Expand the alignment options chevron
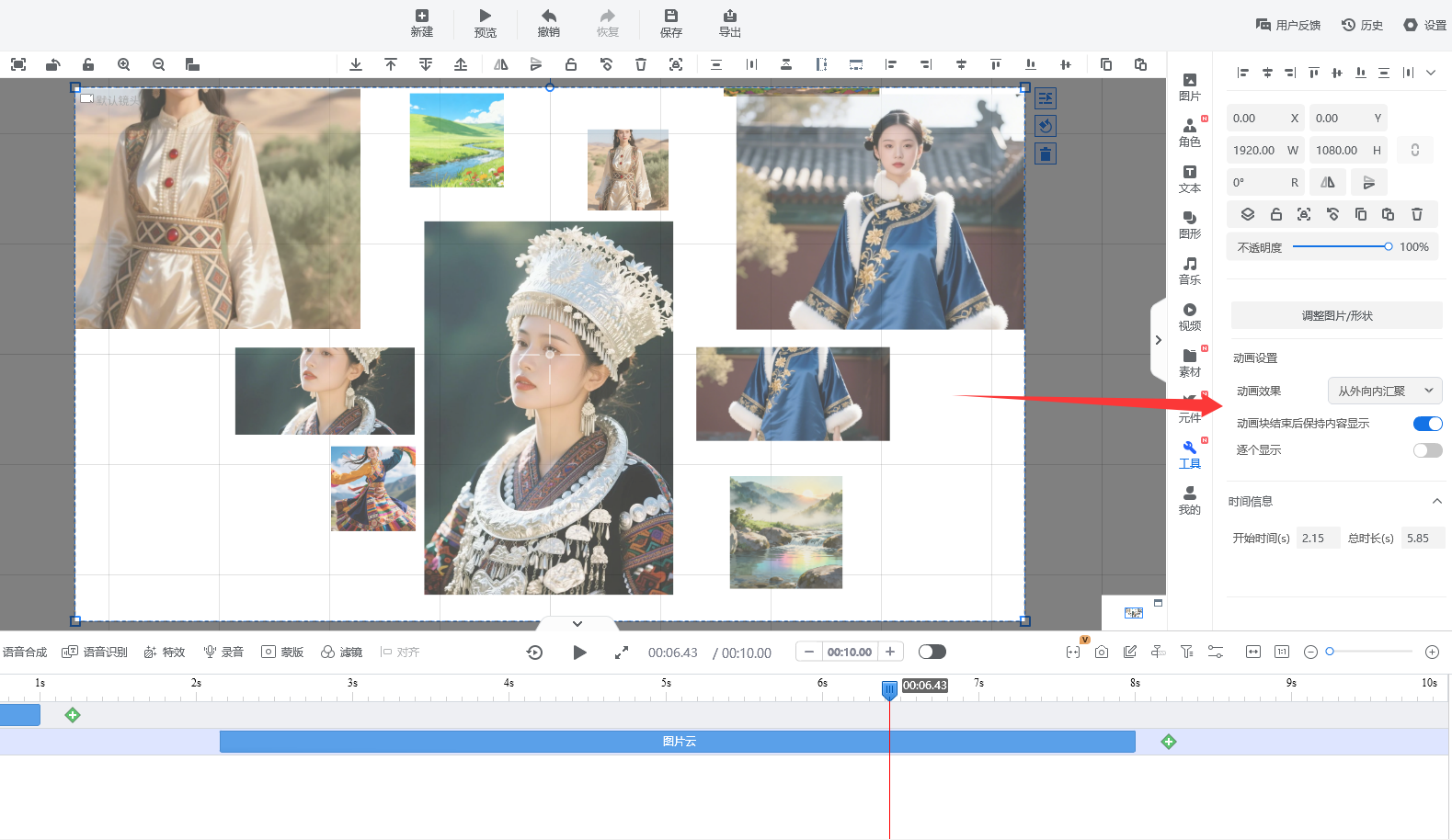Viewport: 1452px width, 840px height. click(1431, 73)
